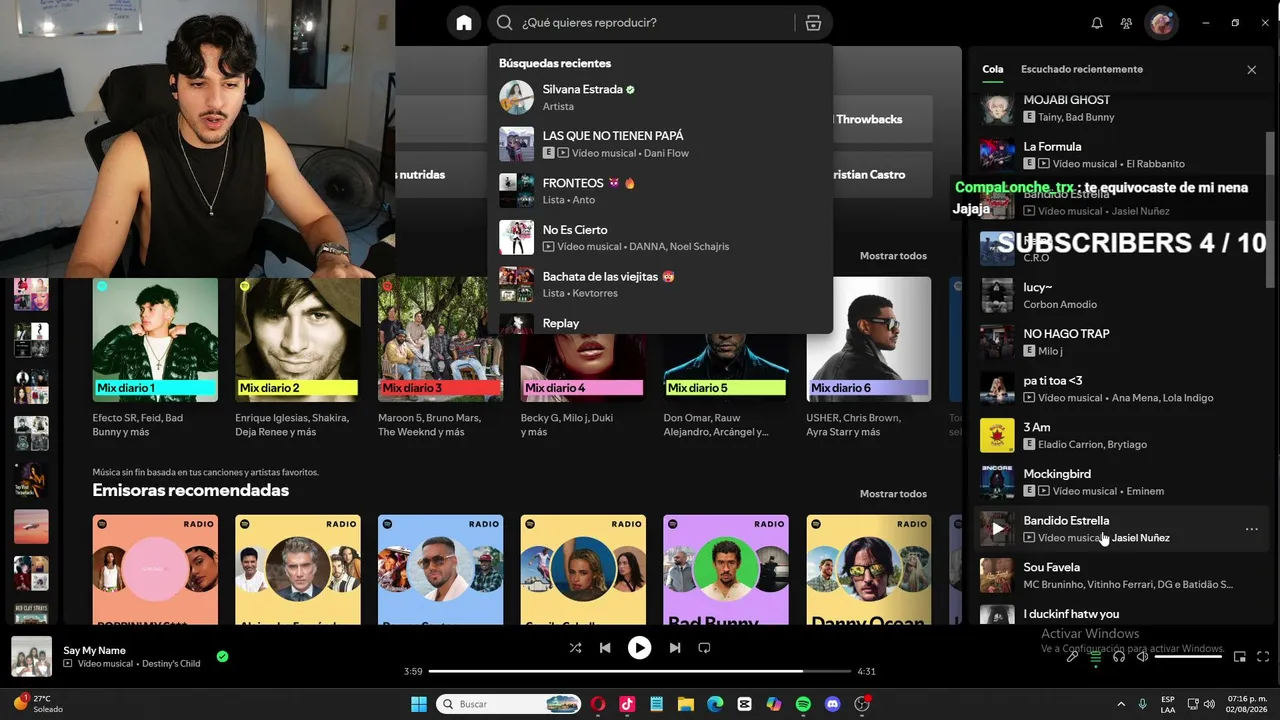Open the Bad Bunny radio card
The image size is (1280, 720).
click(x=726, y=570)
